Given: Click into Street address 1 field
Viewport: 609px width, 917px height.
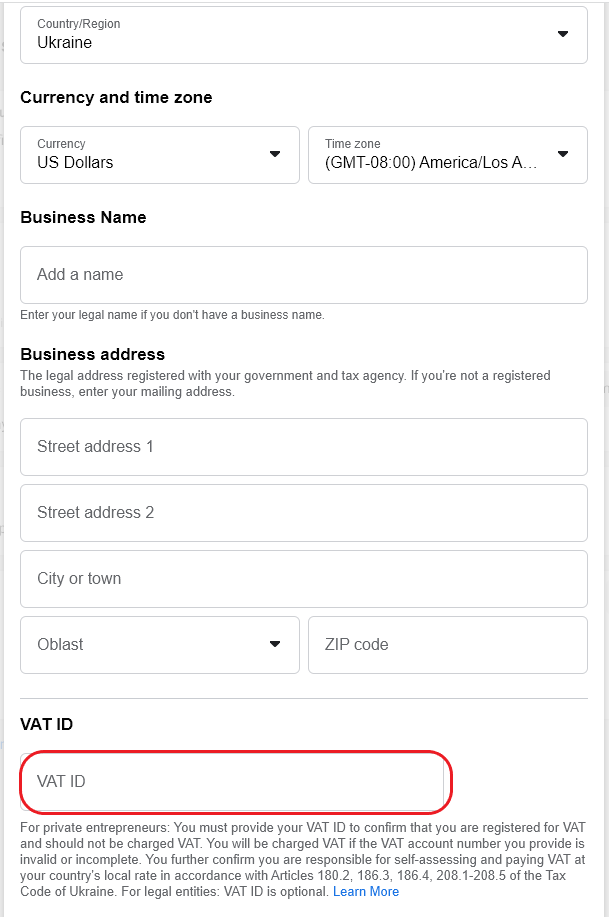Looking at the screenshot, I should click(303, 447).
